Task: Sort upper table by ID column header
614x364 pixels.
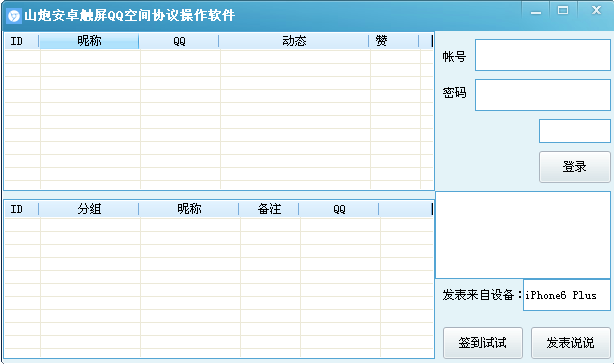Action: click(22, 41)
